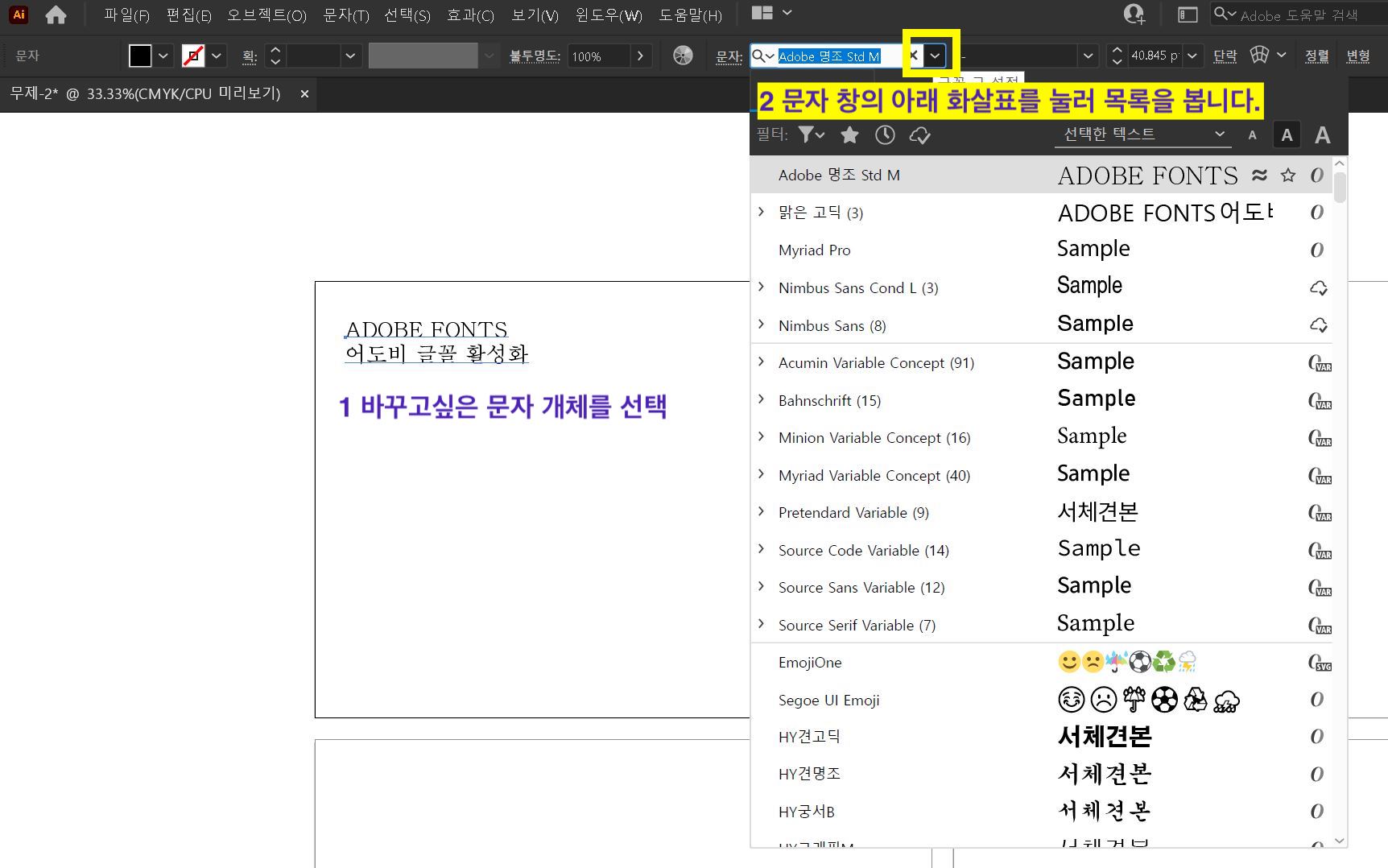This screenshot has width=1388, height=868.
Task: Open the stroke color dropdown arrow
Action: [216, 56]
